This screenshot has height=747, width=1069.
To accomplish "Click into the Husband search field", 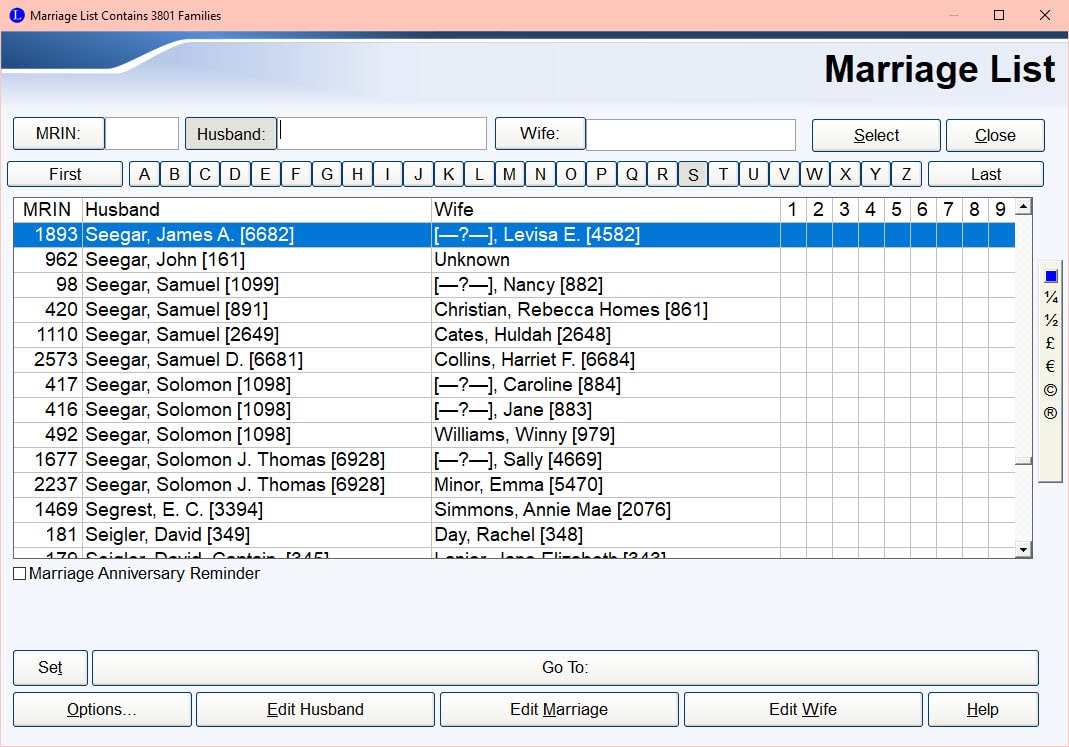I will tap(382, 134).
